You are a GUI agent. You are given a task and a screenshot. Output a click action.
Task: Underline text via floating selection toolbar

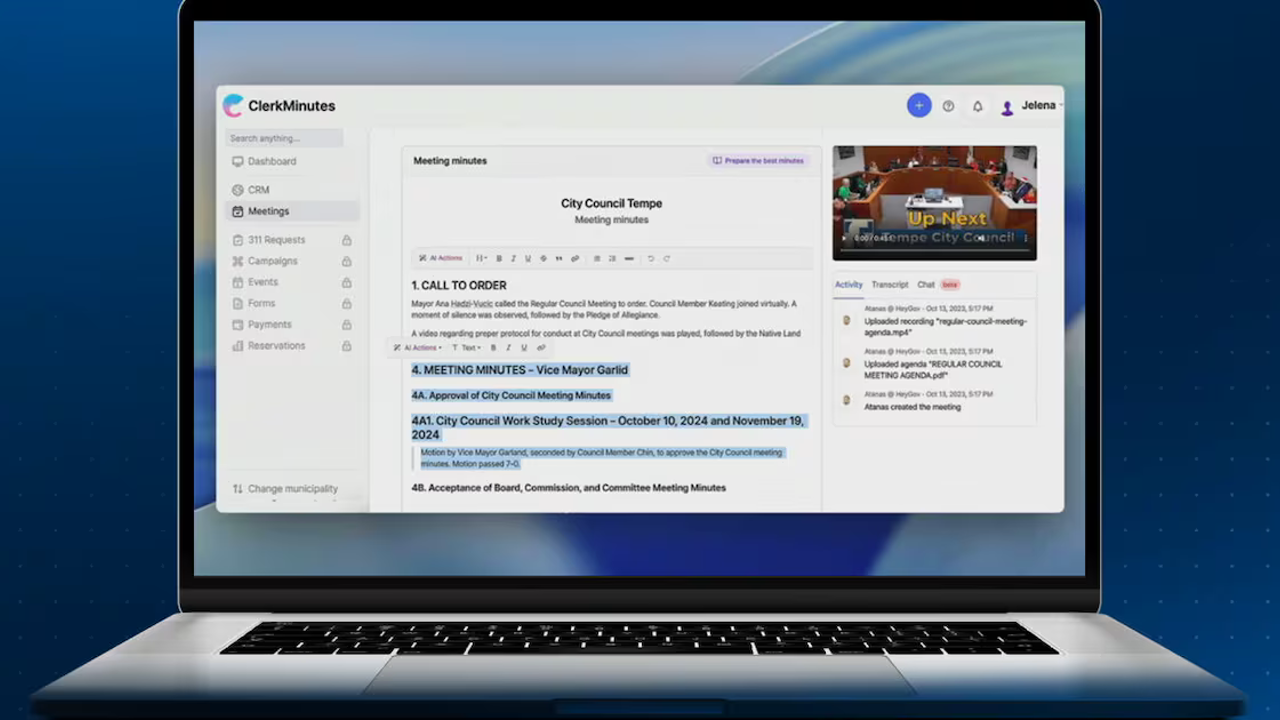[x=524, y=348]
